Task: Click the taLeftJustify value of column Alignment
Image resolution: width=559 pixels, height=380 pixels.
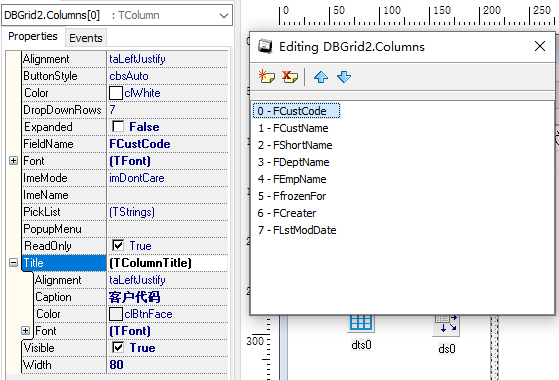Action: [x=168, y=59]
